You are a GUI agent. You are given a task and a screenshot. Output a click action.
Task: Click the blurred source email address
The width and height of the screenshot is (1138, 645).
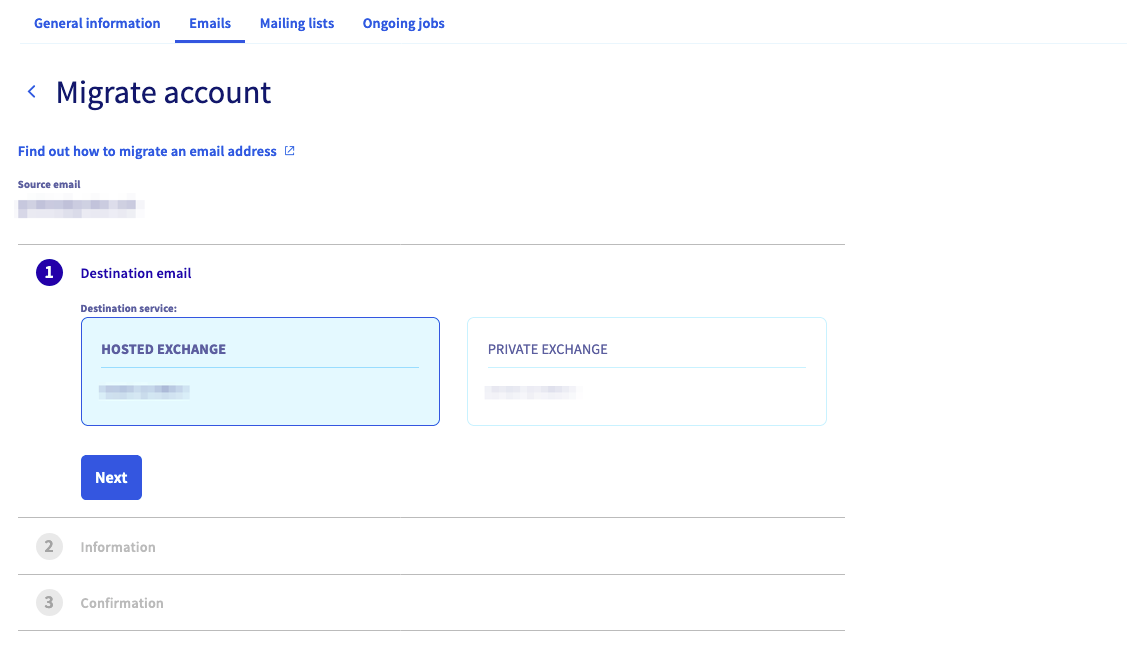point(81,208)
